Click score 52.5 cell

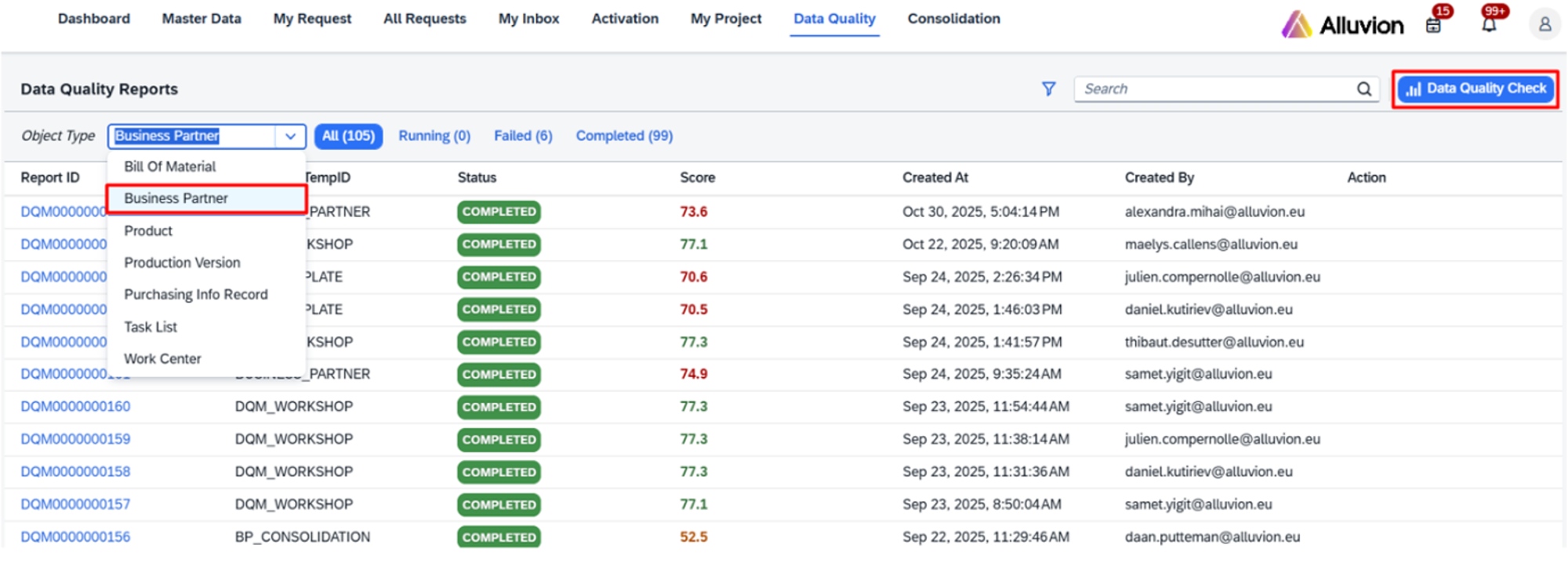tap(694, 537)
